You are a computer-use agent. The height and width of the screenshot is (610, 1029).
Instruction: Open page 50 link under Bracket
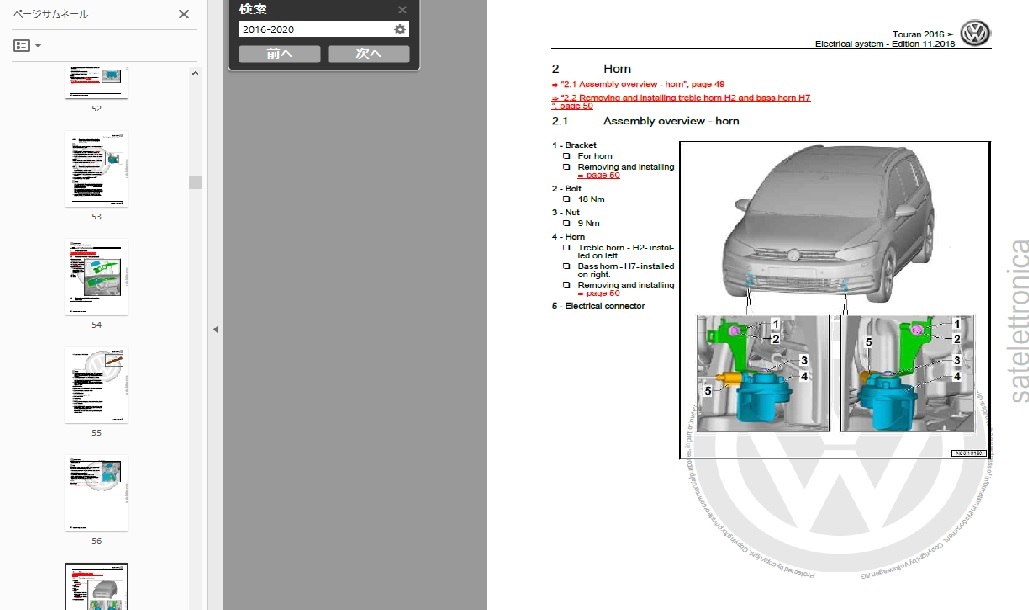pos(598,175)
